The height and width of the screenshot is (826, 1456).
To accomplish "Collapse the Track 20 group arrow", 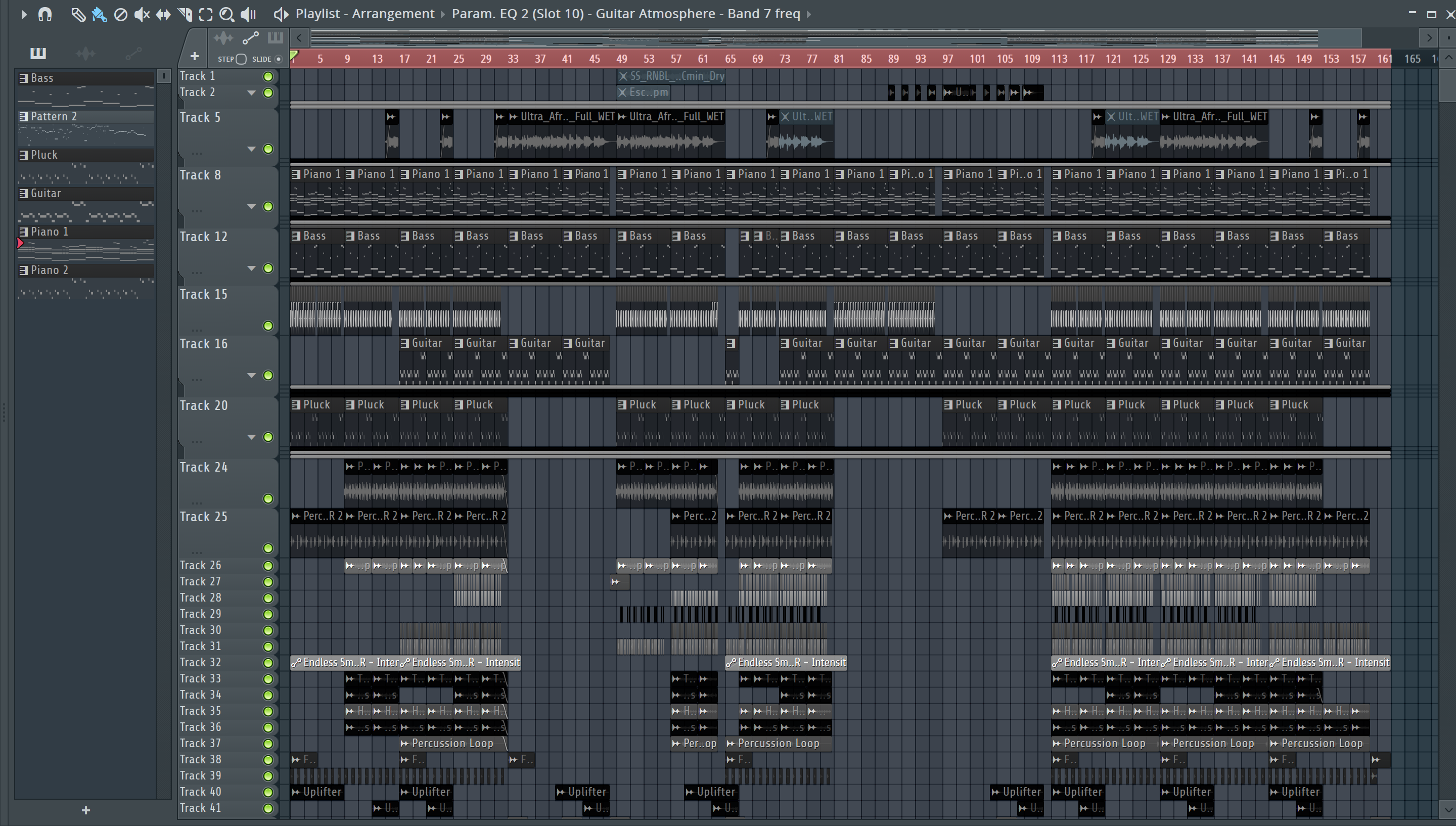I will tap(251, 437).
